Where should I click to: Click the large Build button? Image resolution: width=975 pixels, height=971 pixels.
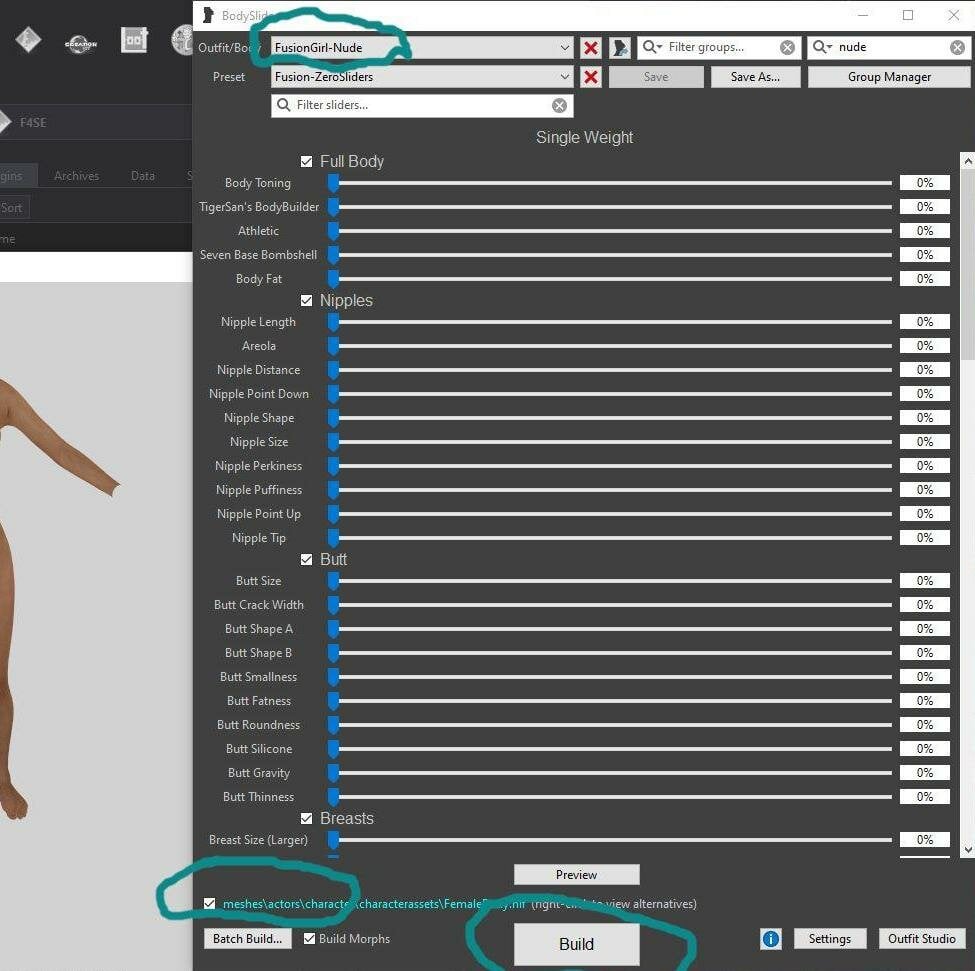tap(576, 944)
